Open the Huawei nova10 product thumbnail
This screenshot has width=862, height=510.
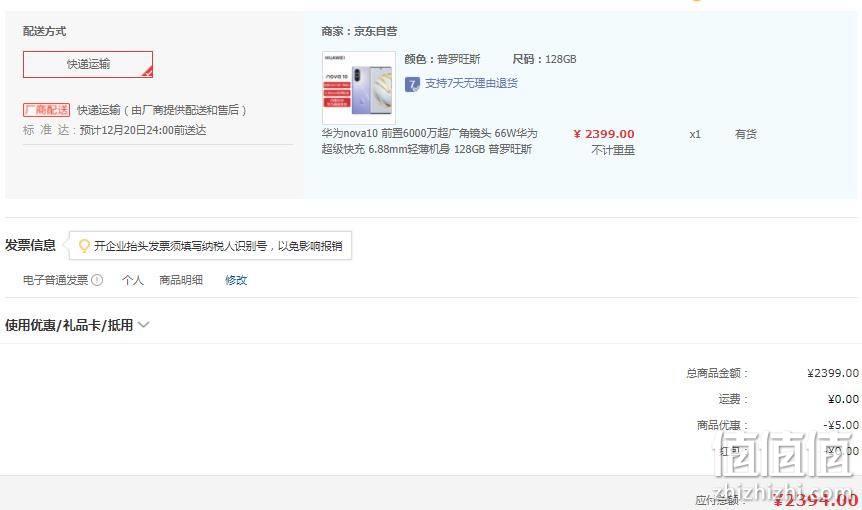[358, 88]
